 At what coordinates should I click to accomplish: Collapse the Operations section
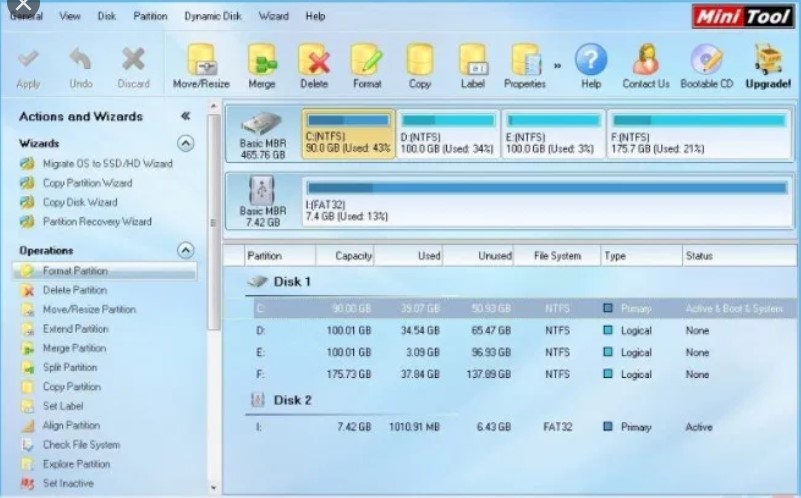pos(185,250)
